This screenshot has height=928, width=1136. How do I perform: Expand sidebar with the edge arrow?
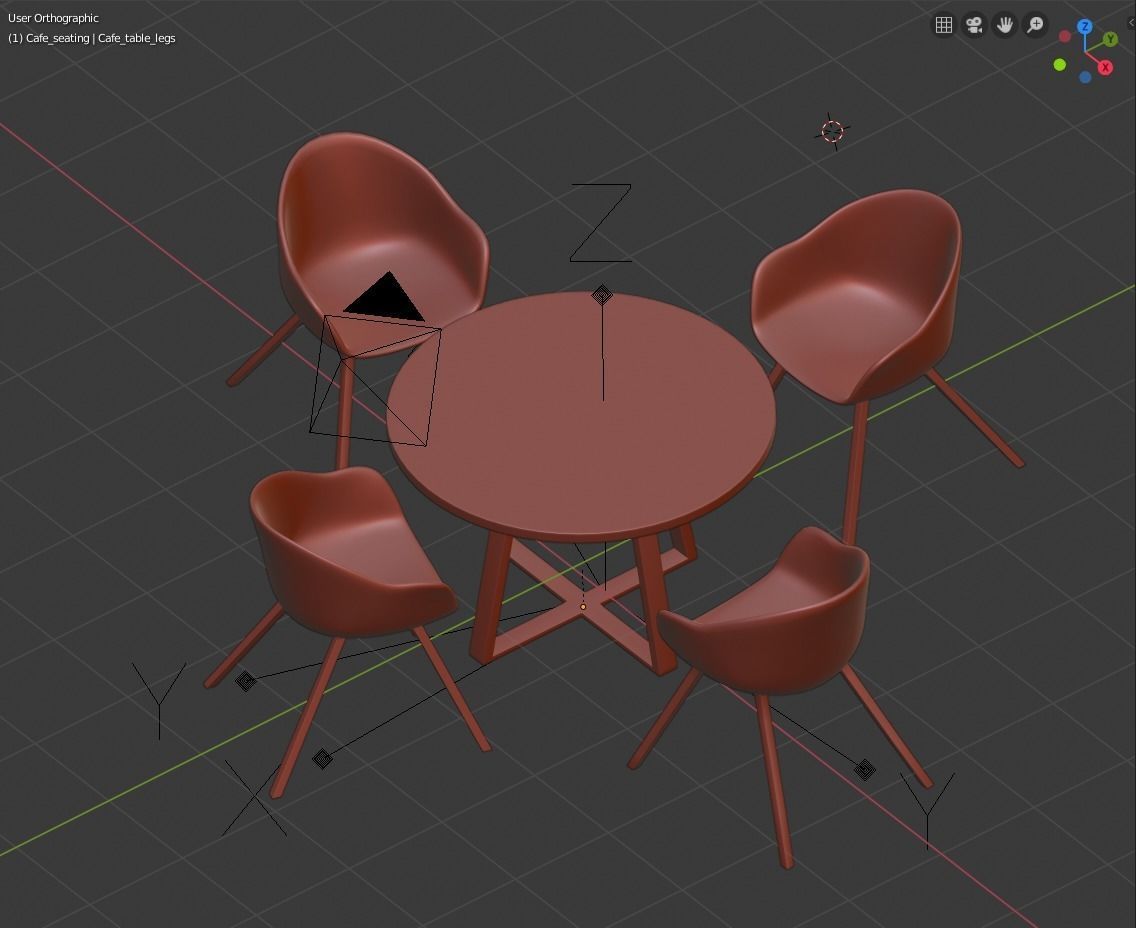1131,22
